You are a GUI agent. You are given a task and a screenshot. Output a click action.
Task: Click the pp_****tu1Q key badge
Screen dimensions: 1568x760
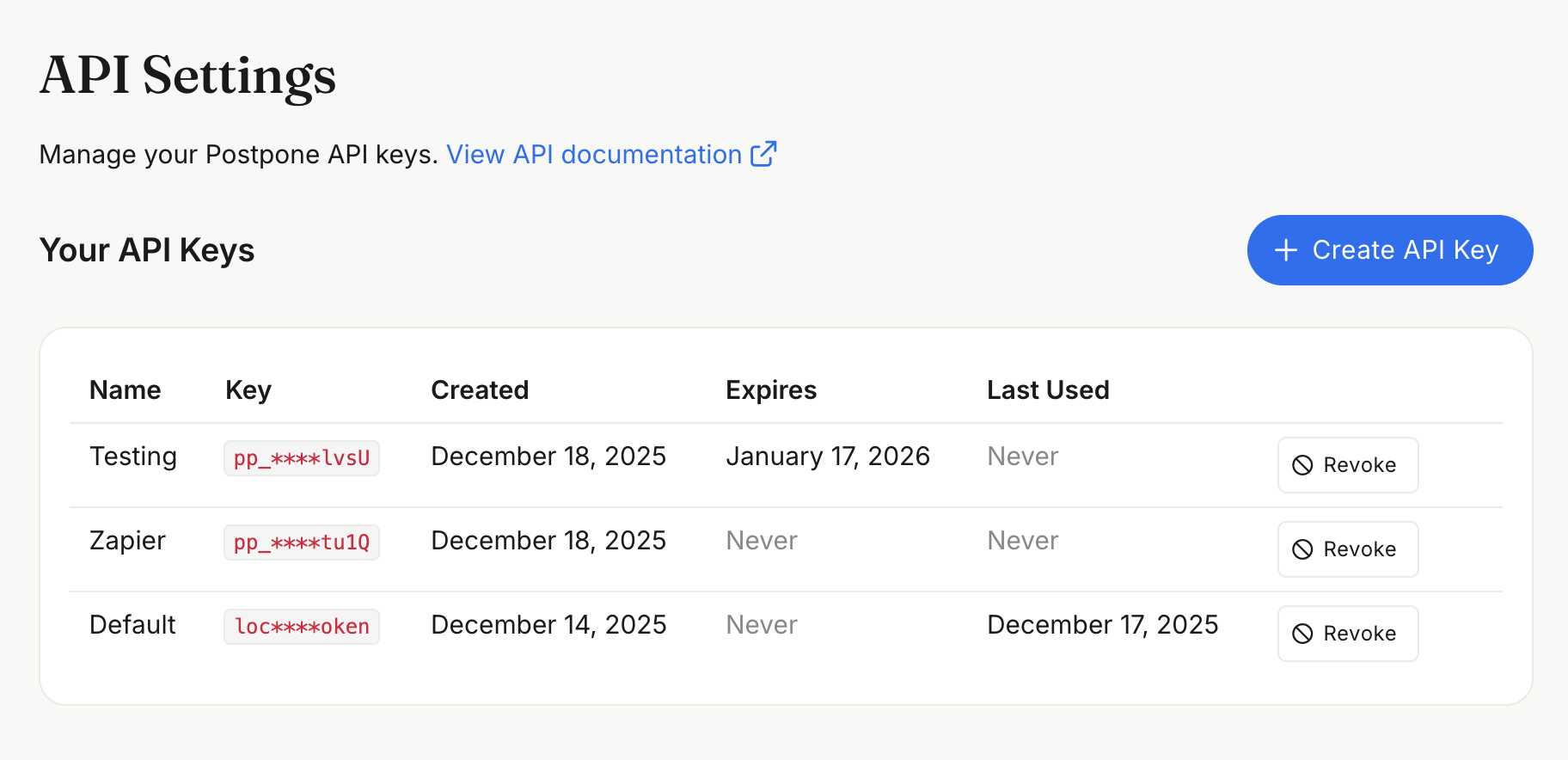click(x=301, y=542)
